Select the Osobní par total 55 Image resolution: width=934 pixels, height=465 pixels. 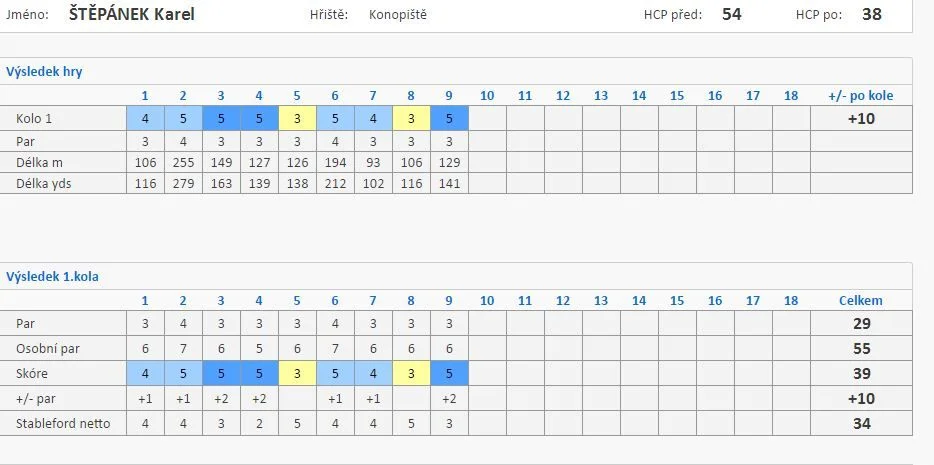(861, 349)
